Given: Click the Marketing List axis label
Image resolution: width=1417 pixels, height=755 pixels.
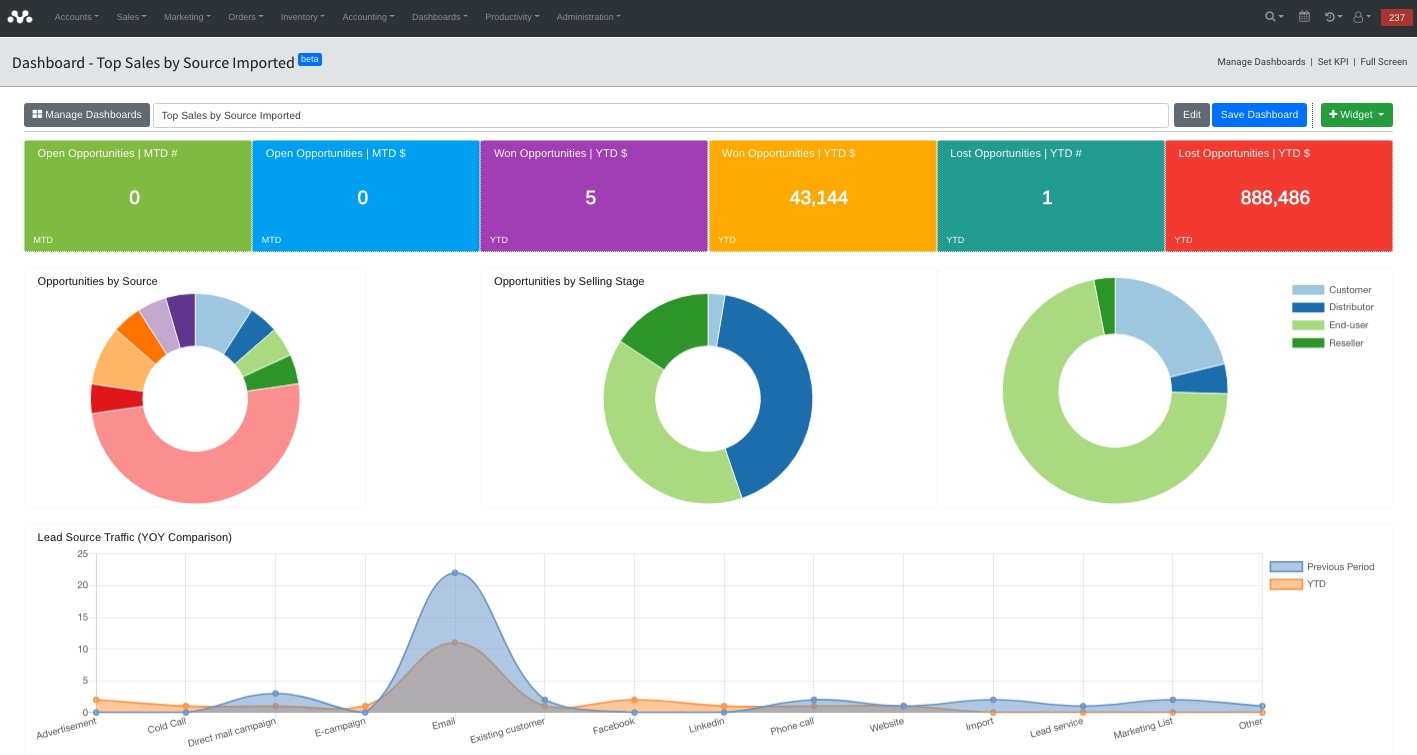Looking at the screenshot, I should [1144, 730].
